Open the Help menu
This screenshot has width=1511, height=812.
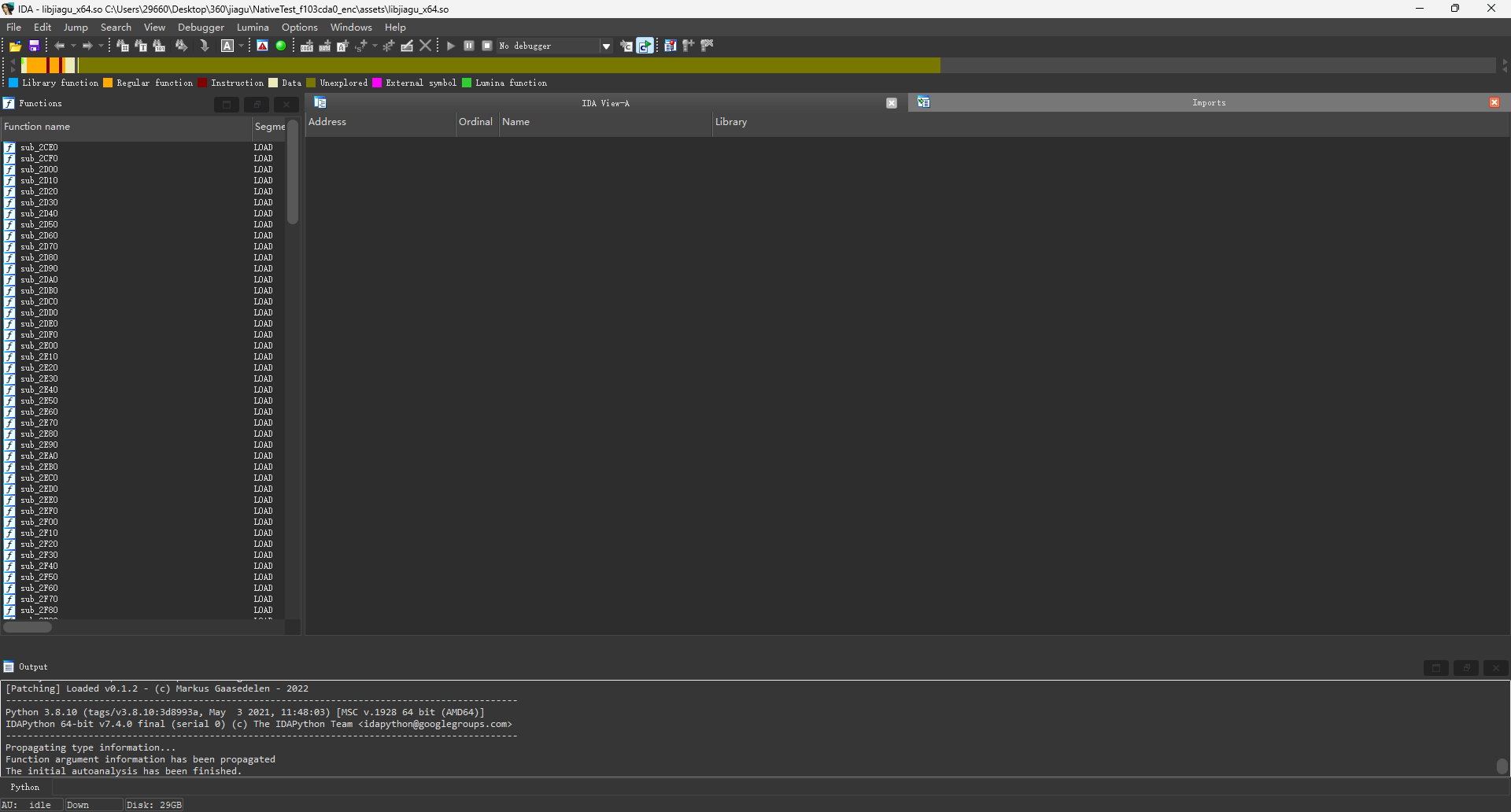pos(395,27)
